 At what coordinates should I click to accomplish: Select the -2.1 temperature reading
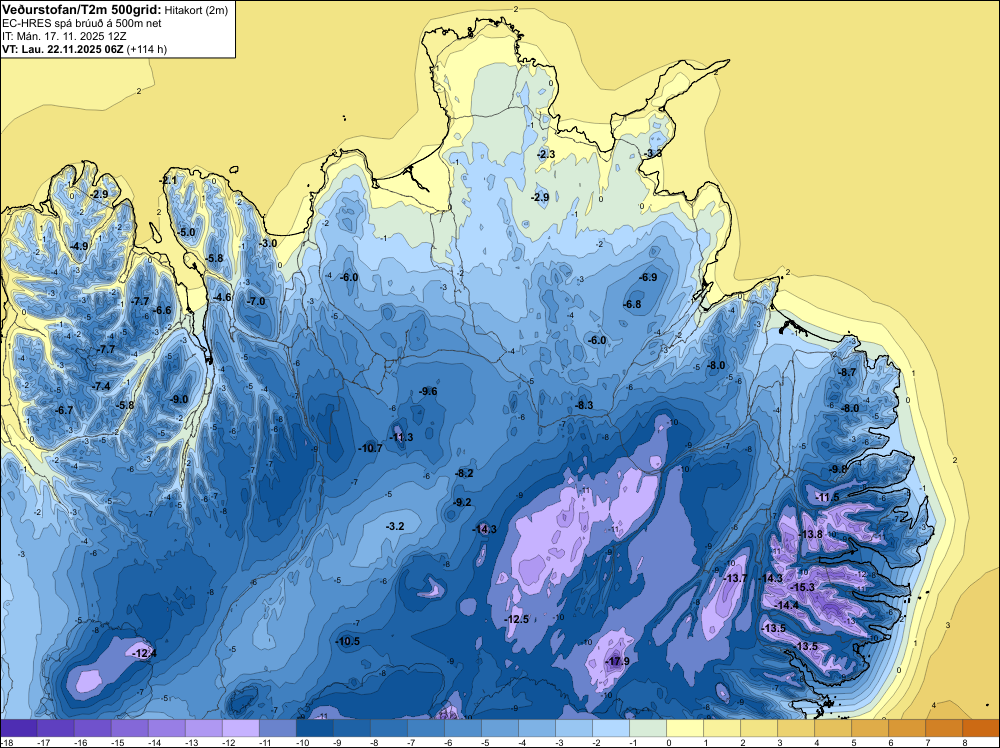click(168, 181)
